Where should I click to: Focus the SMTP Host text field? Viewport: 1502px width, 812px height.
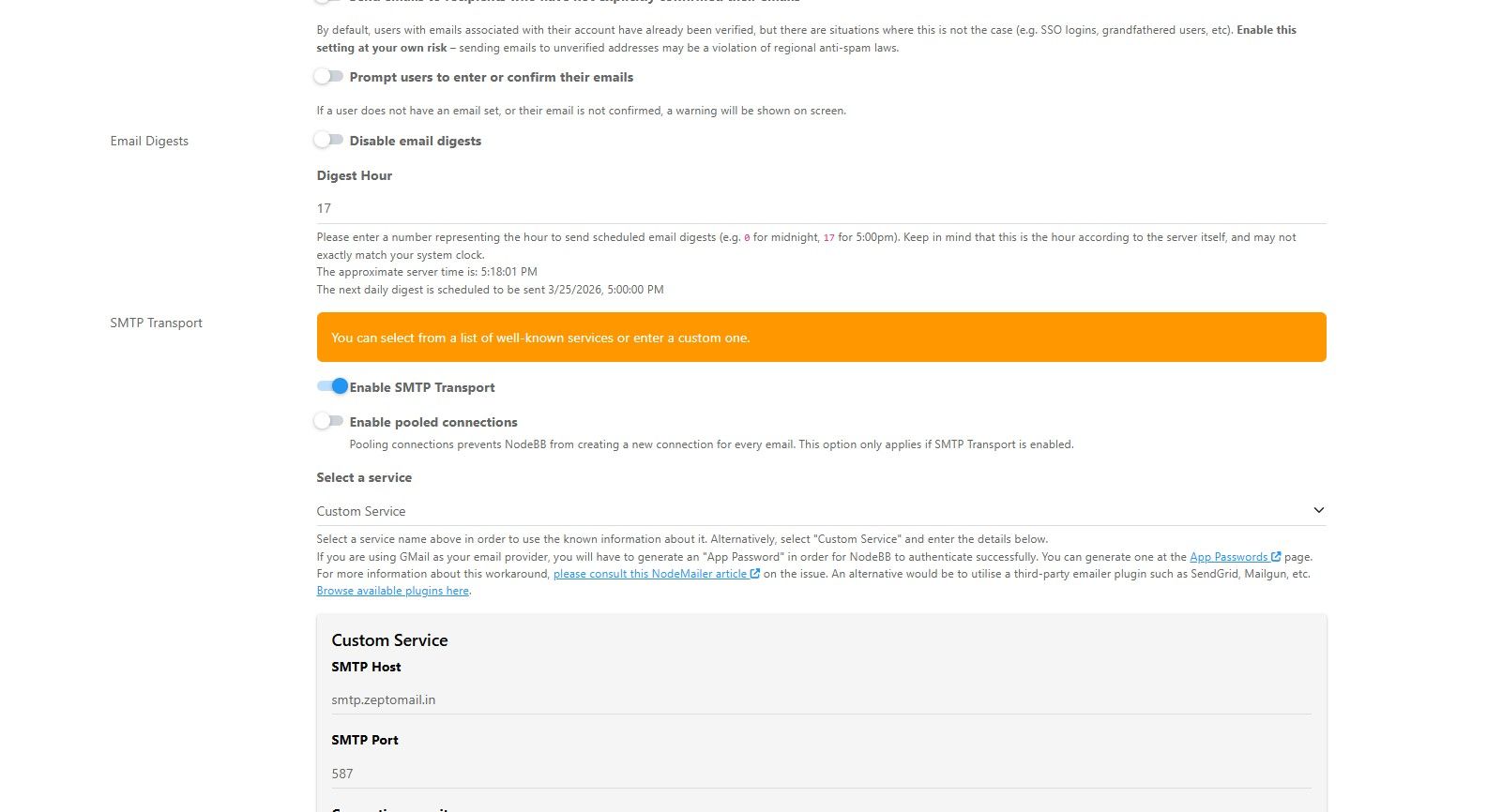click(821, 699)
